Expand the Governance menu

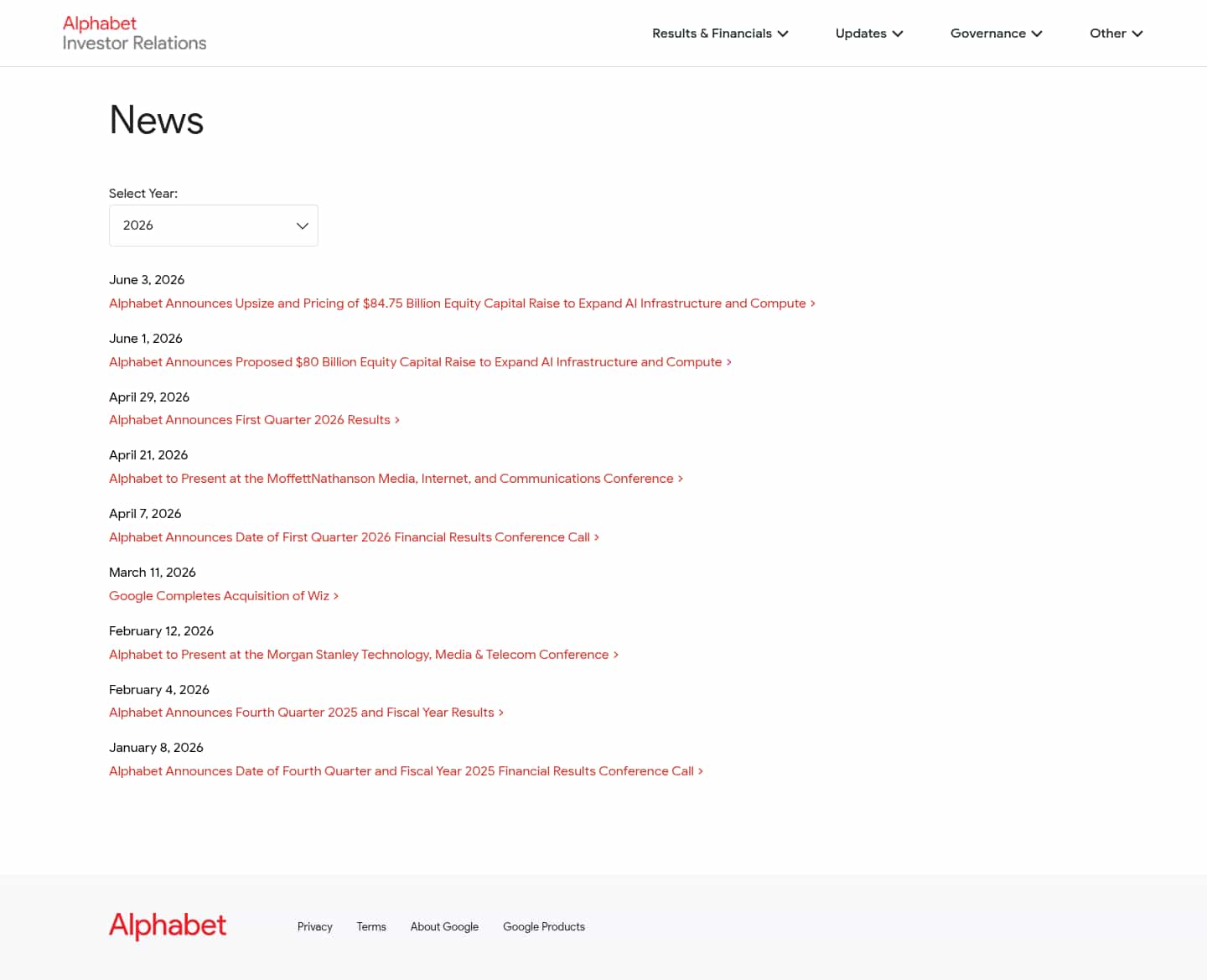pyautogui.click(x=996, y=34)
